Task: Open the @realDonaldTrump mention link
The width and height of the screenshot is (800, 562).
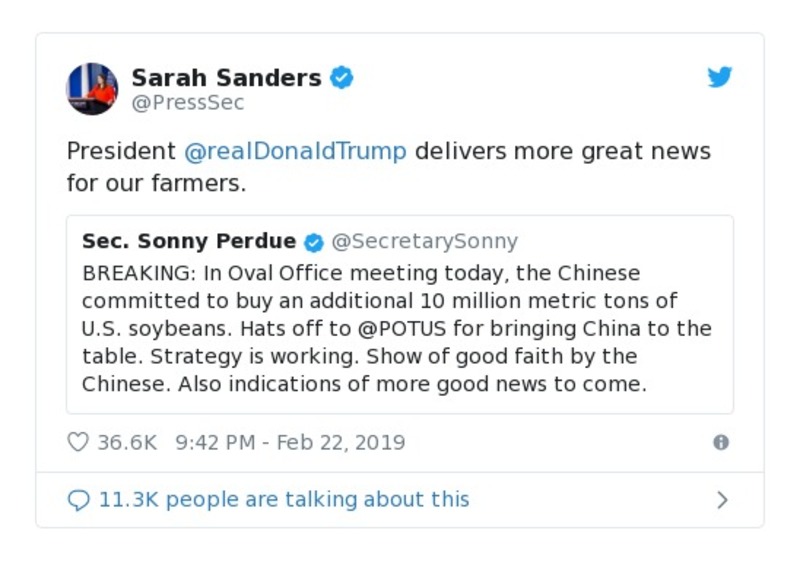Action: [x=295, y=152]
